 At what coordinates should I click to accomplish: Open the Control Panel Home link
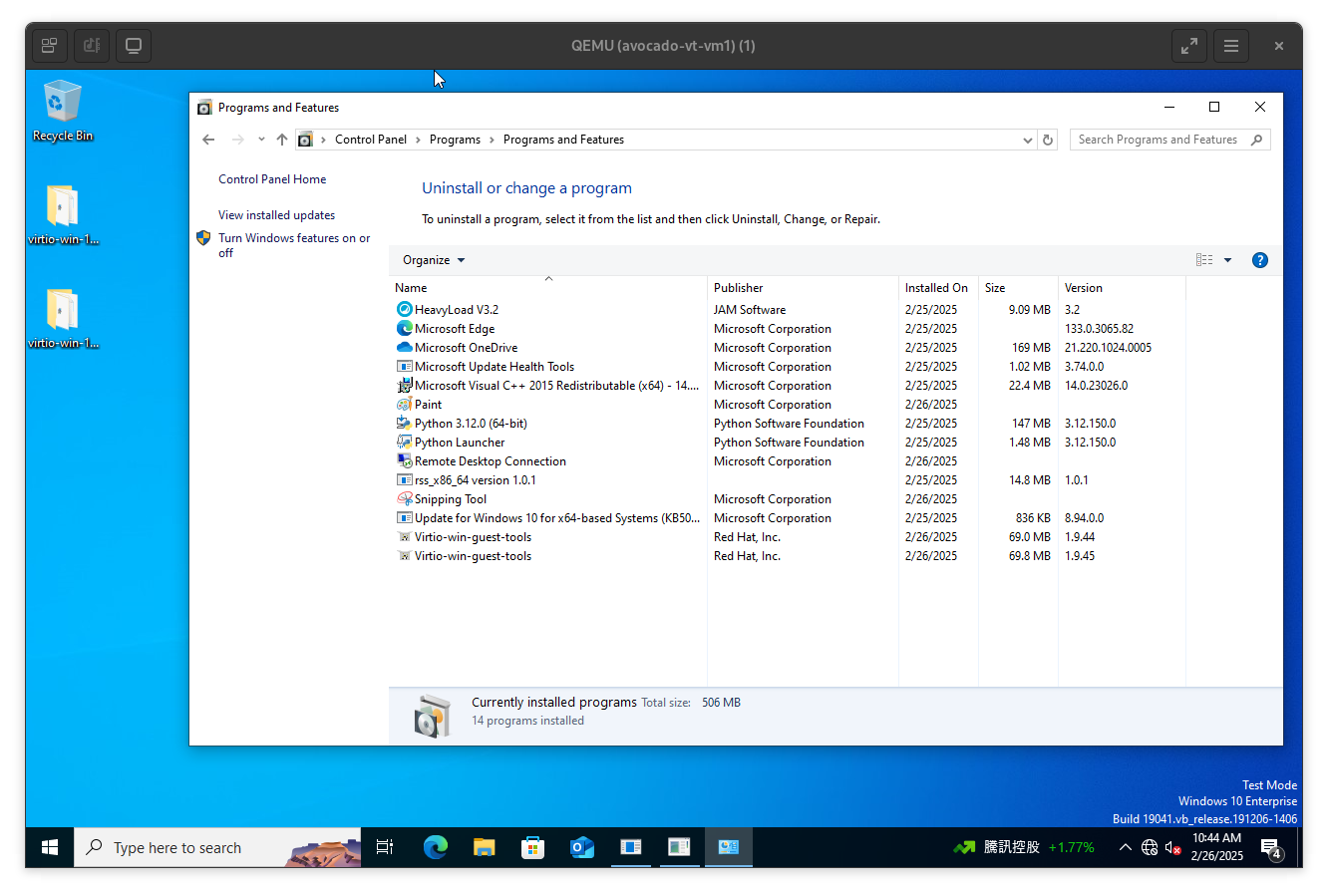click(x=272, y=179)
